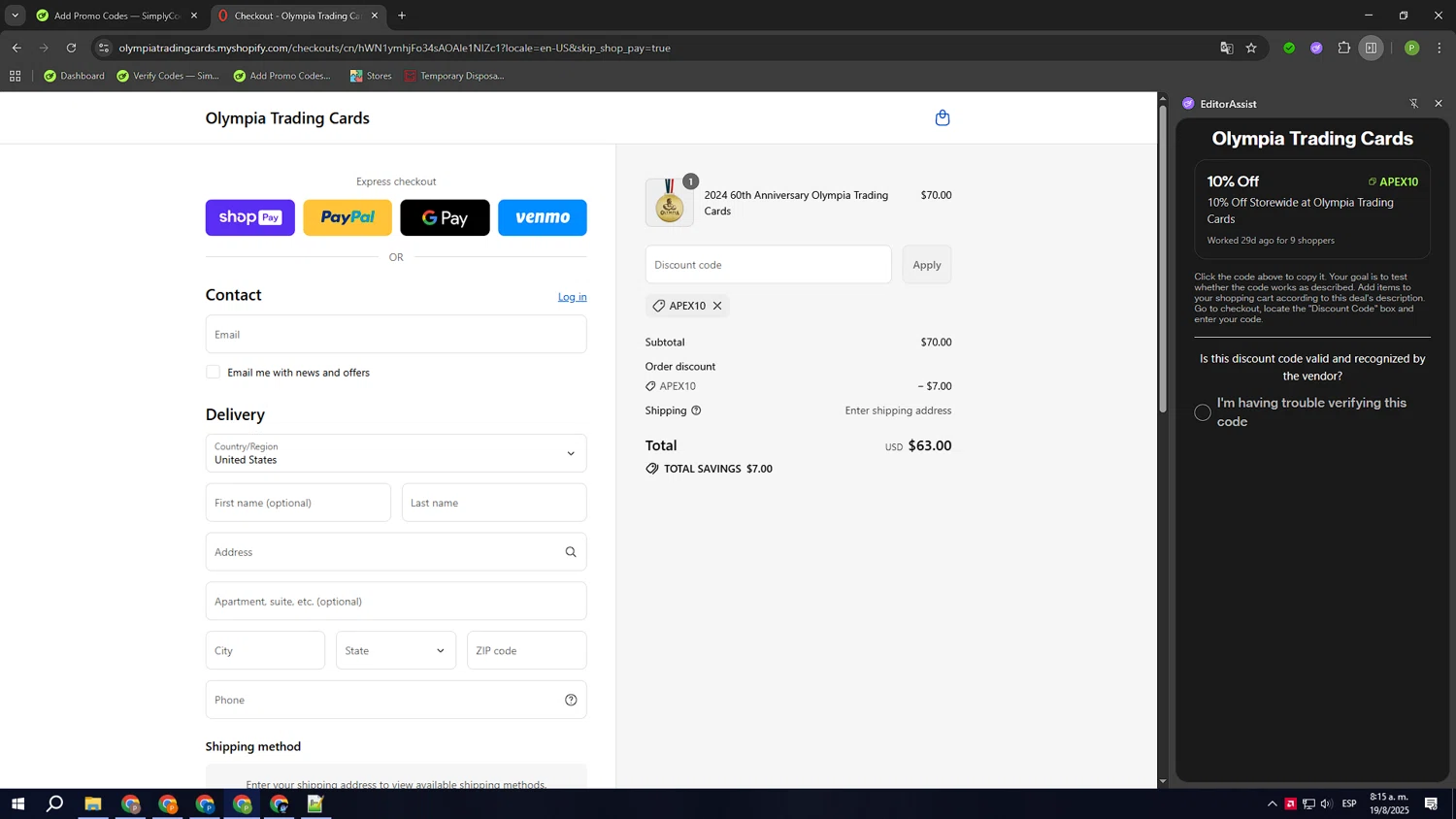Show hidden system tray icons

1273,803
